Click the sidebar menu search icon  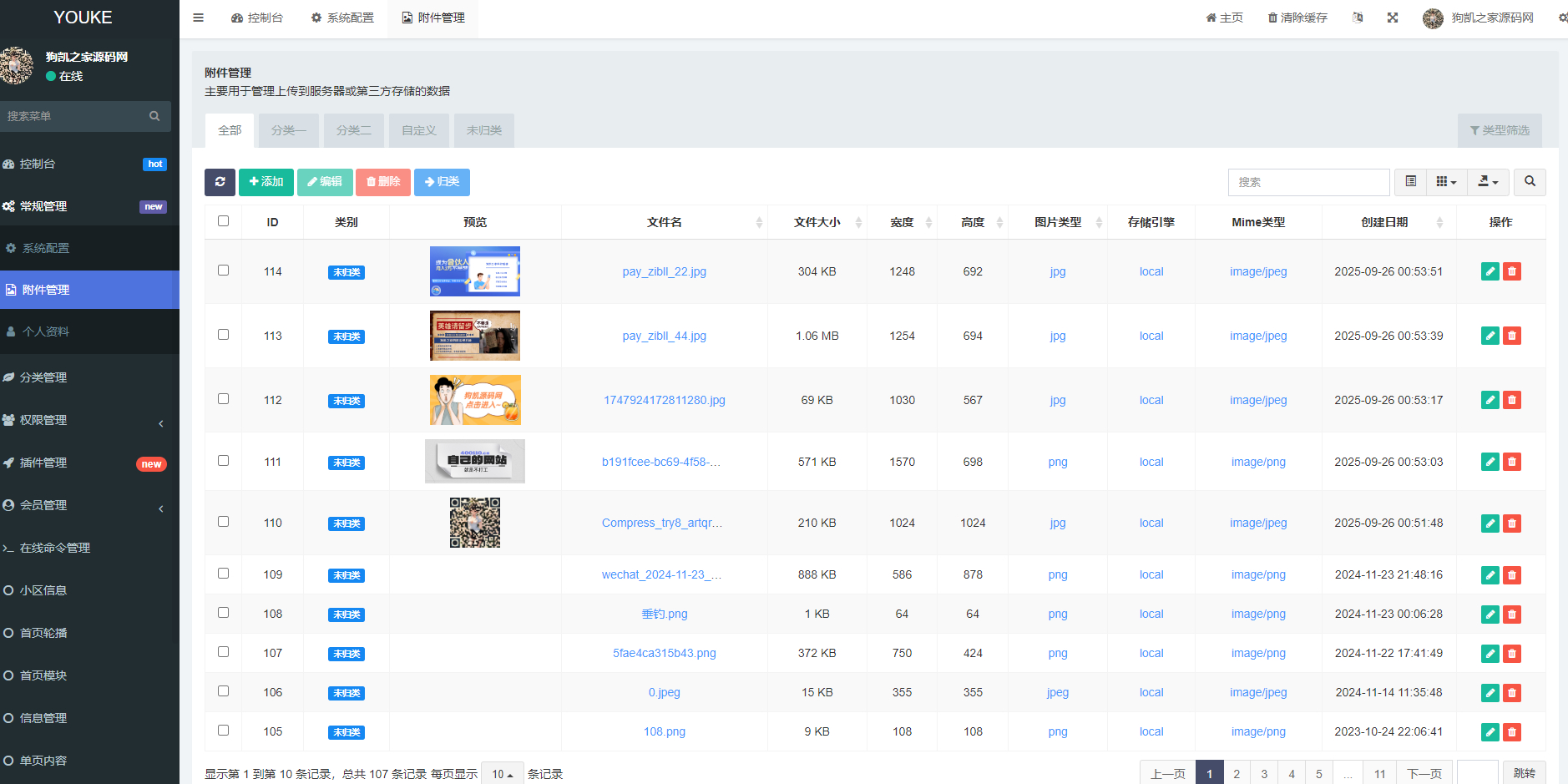(154, 116)
